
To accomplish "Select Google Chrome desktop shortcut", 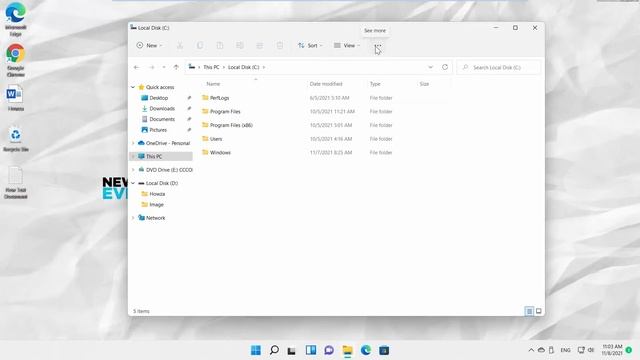I will coord(16,60).
